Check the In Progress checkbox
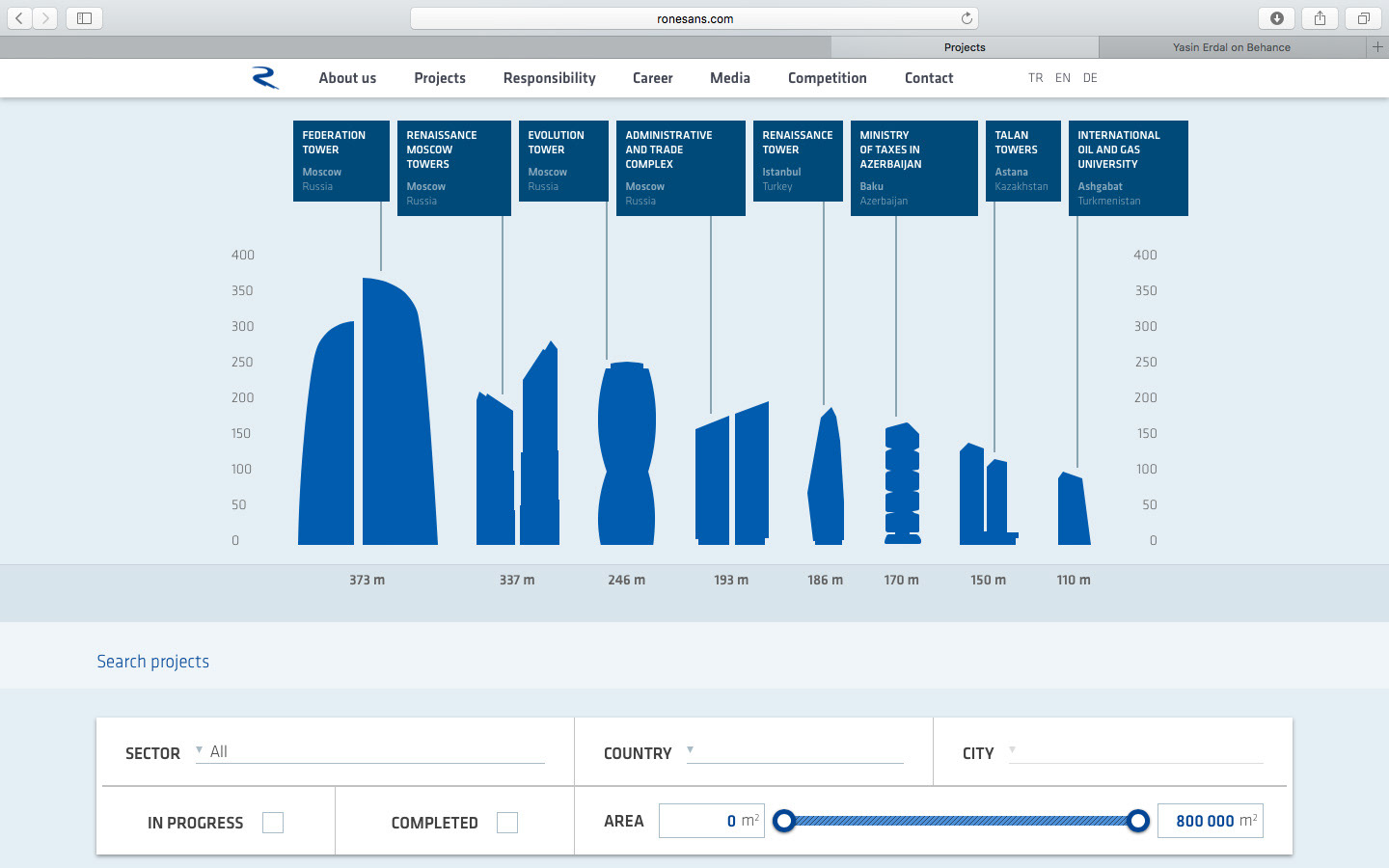 (273, 823)
